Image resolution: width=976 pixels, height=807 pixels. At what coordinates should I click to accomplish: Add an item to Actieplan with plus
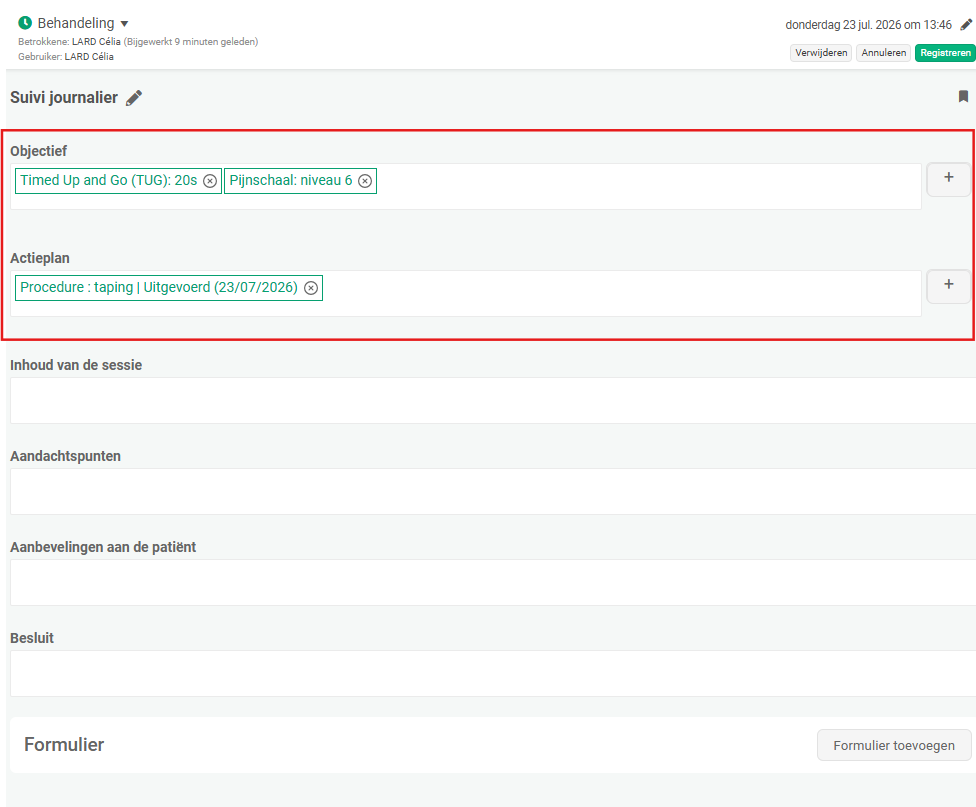(x=949, y=286)
